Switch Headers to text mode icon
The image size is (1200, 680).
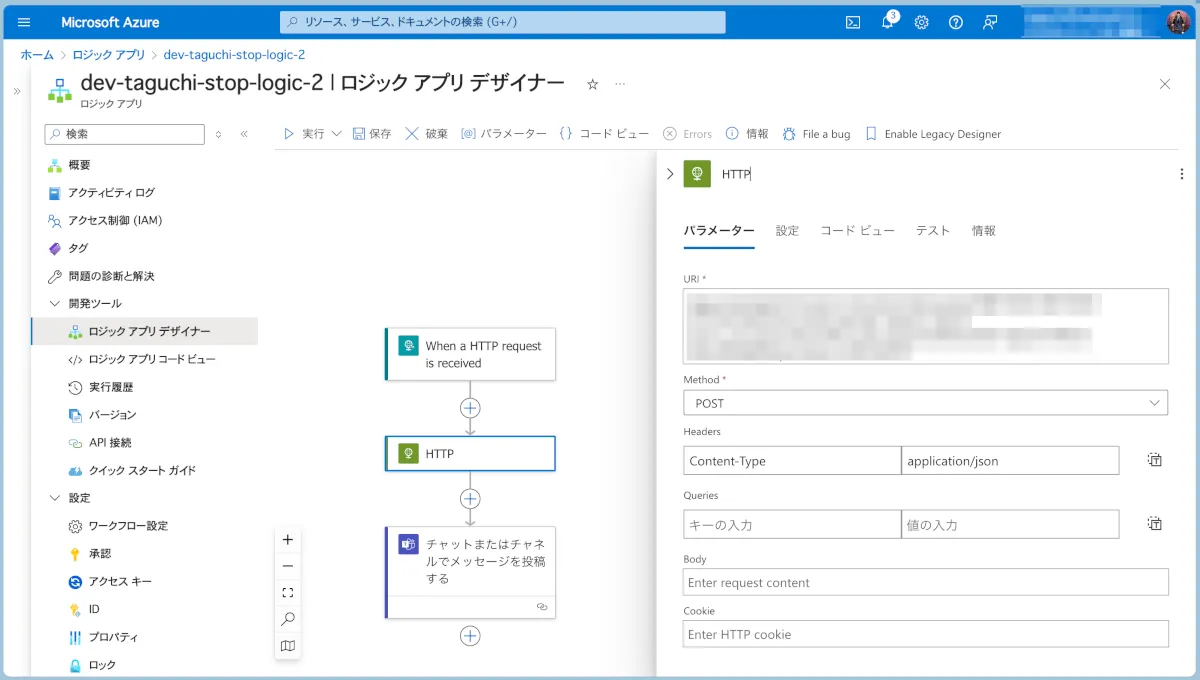[x=1154, y=460]
